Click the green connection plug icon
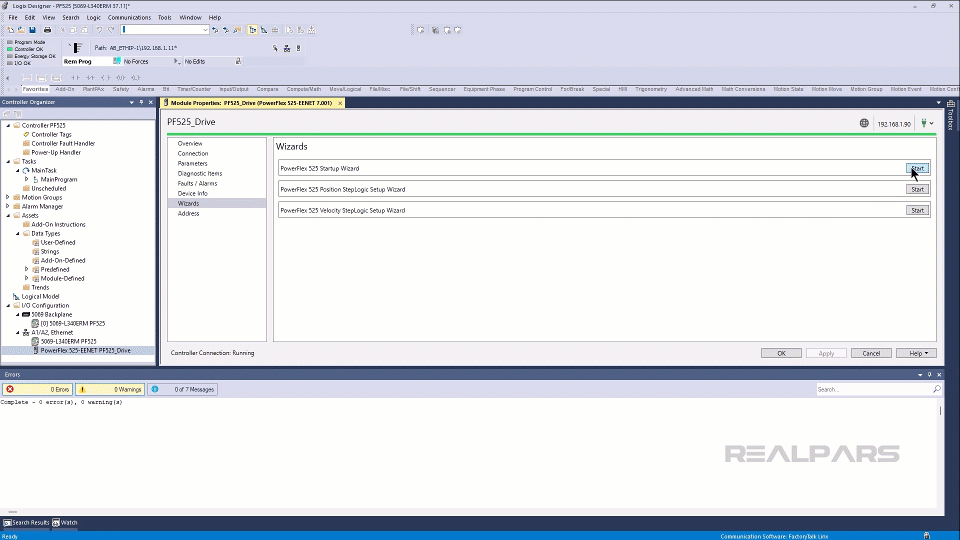The height and width of the screenshot is (540, 960). (924, 123)
